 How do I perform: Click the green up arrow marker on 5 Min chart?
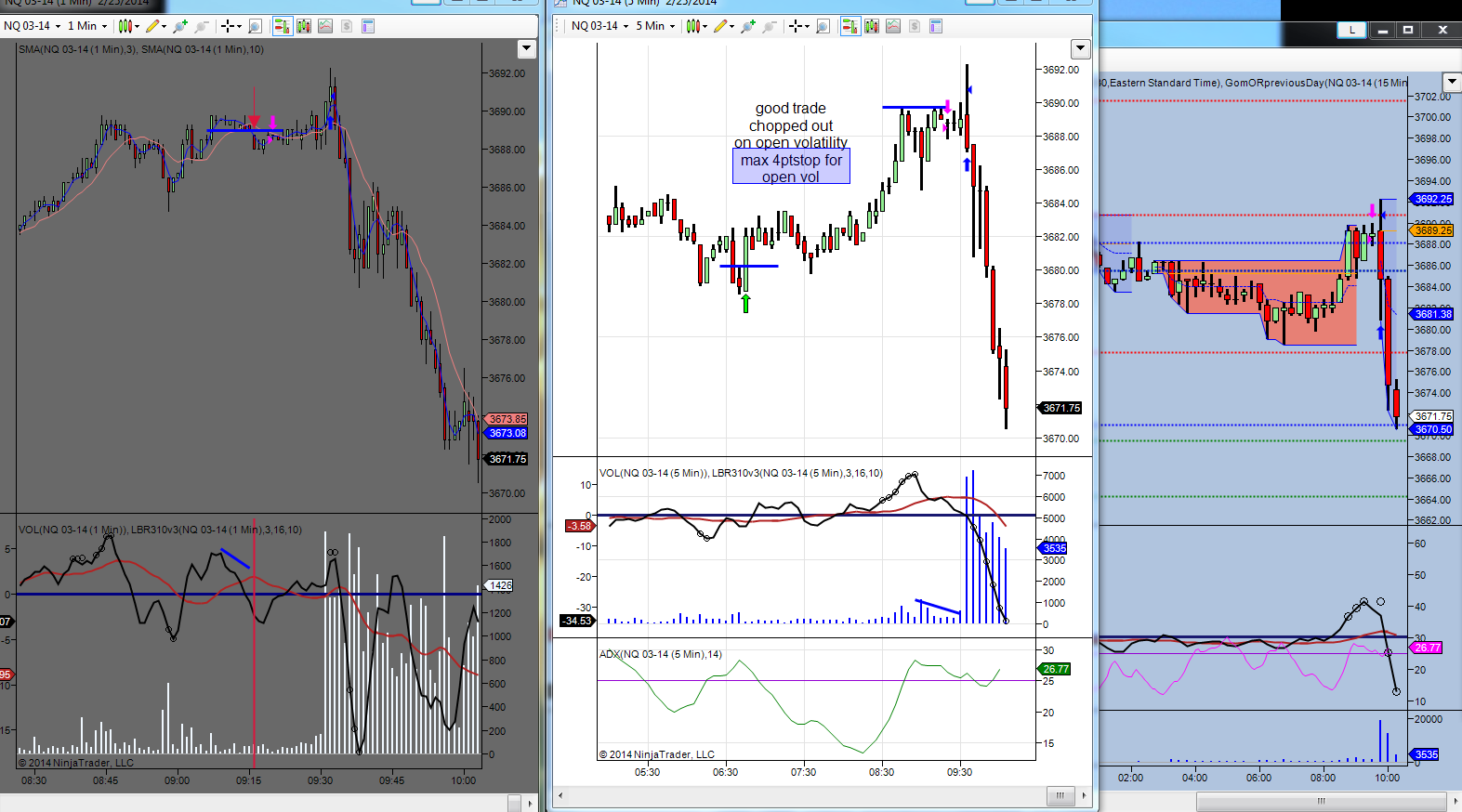[745, 303]
